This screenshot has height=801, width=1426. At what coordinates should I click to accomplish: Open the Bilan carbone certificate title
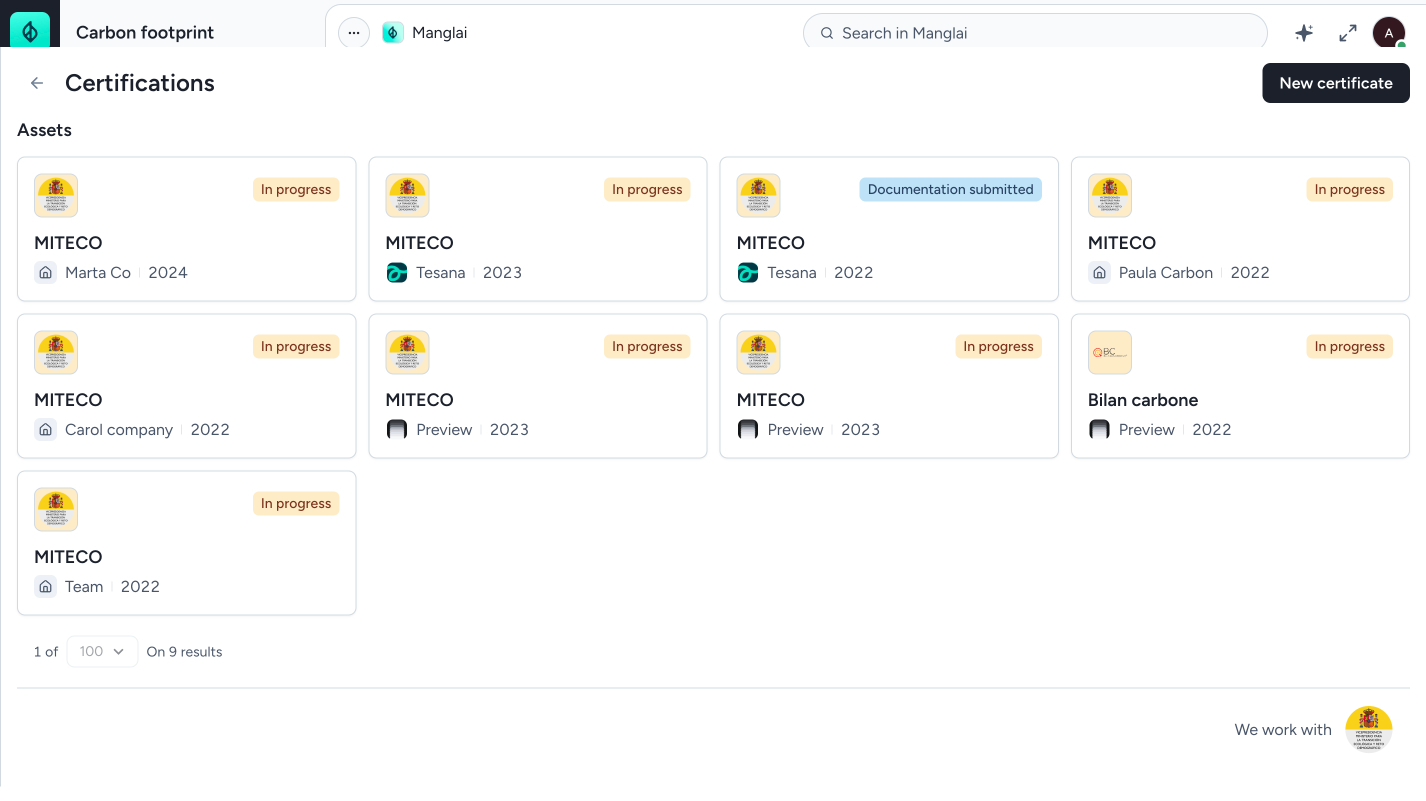pos(1143,400)
